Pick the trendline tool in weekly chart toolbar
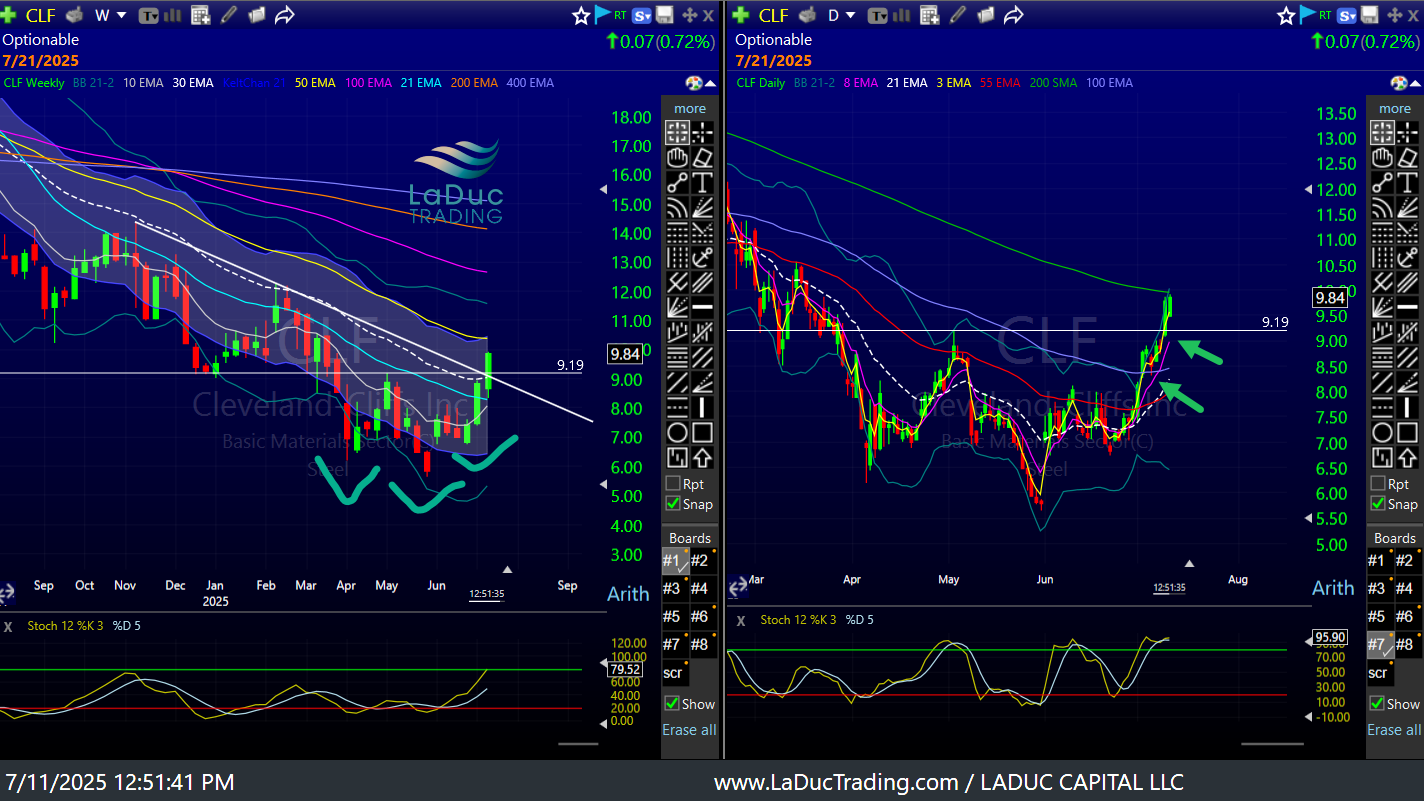The image size is (1424, 801). tap(677, 182)
